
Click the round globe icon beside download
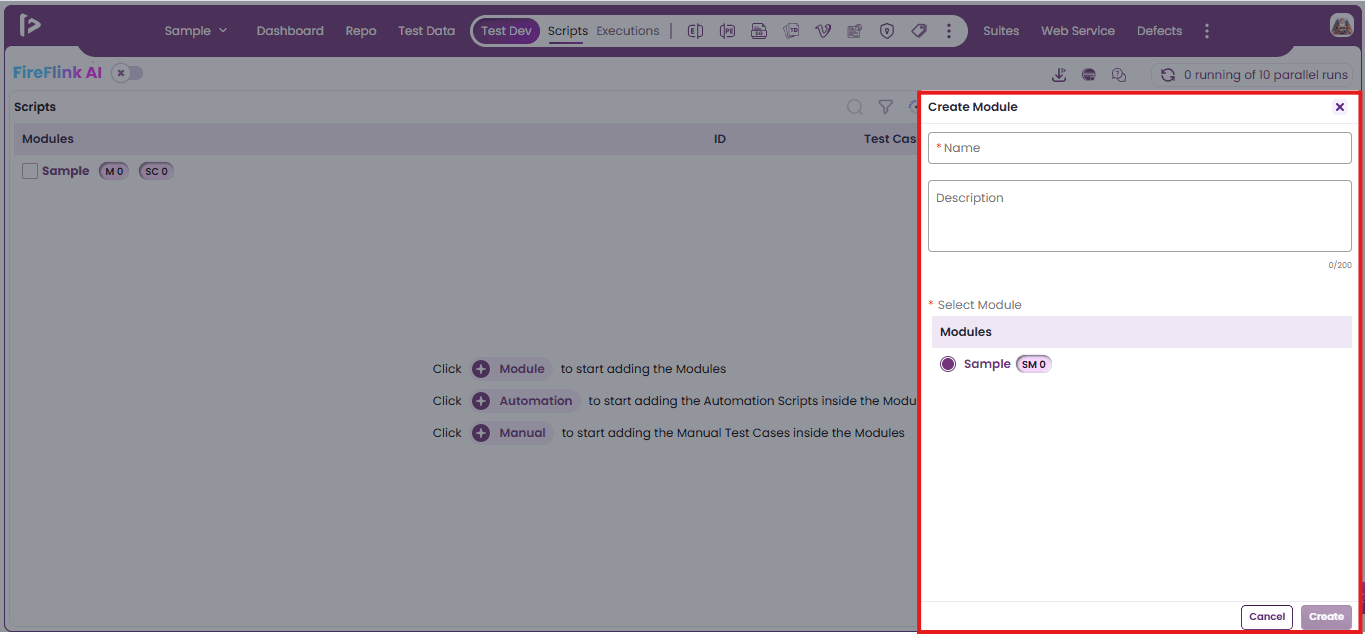(1089, 75)
